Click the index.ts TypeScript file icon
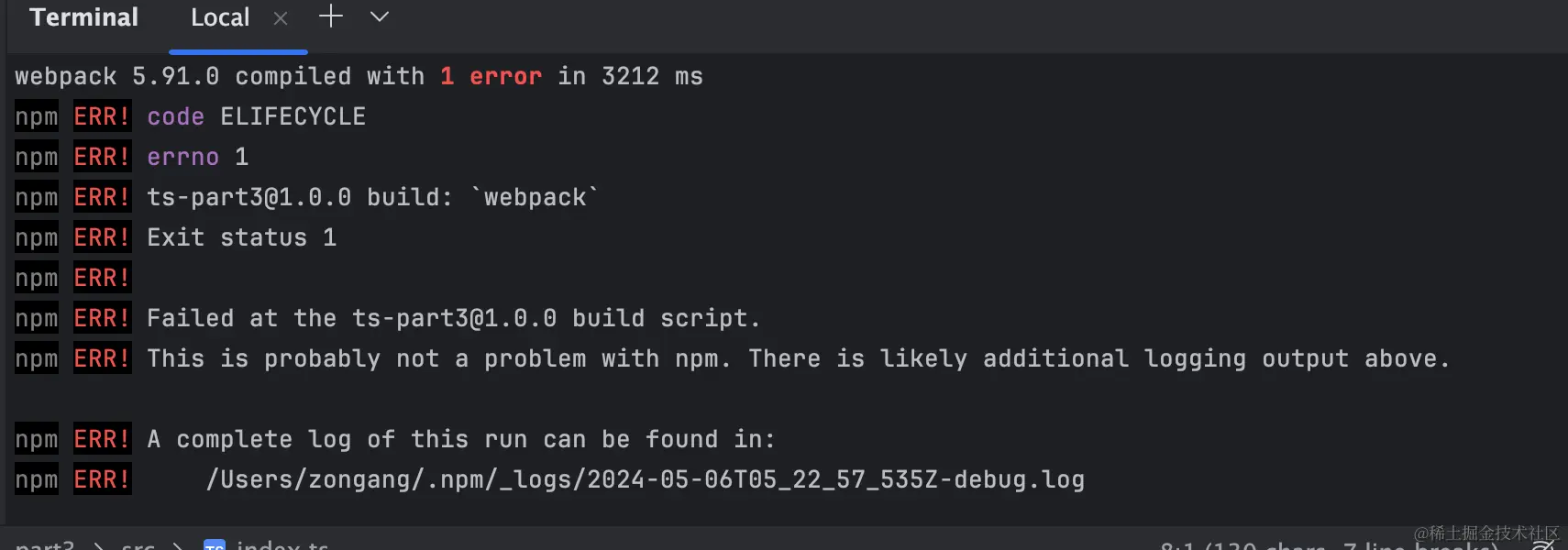The image size is (1568, 550). [215, 544]
